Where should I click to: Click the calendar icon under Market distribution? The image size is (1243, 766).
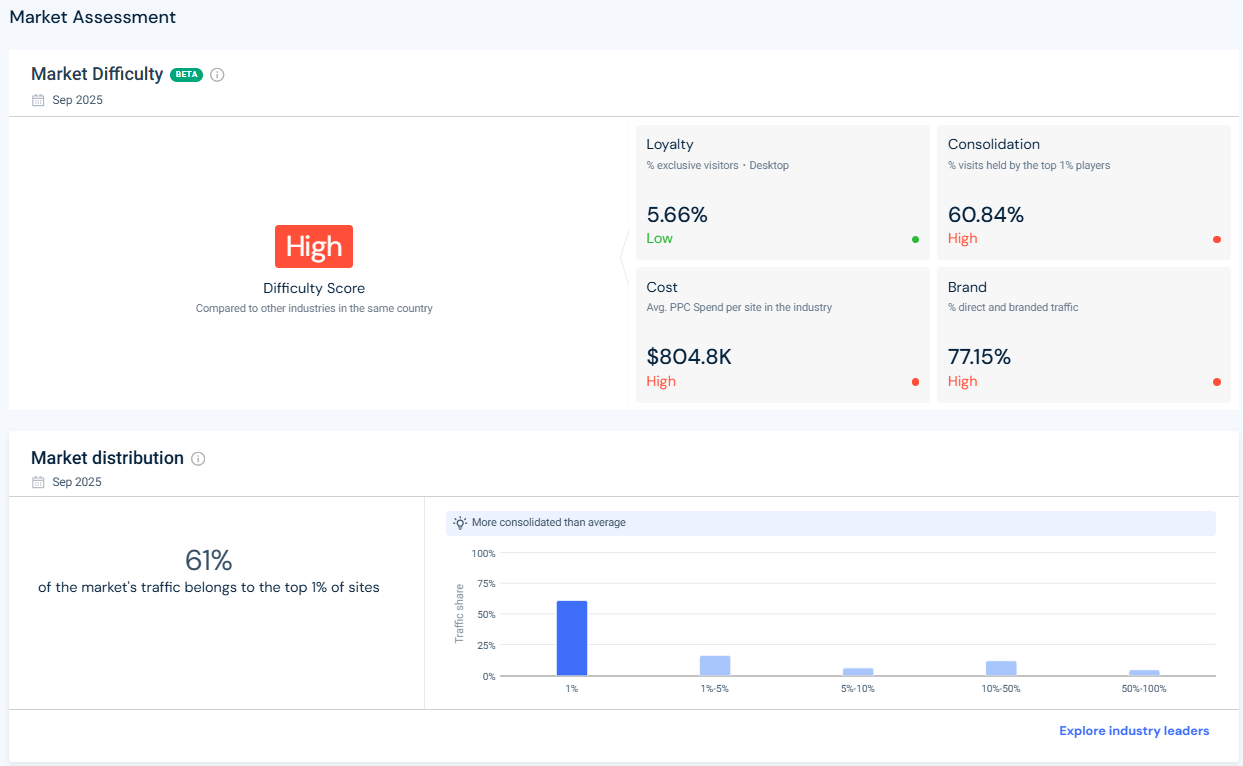[x=38, y=482]
